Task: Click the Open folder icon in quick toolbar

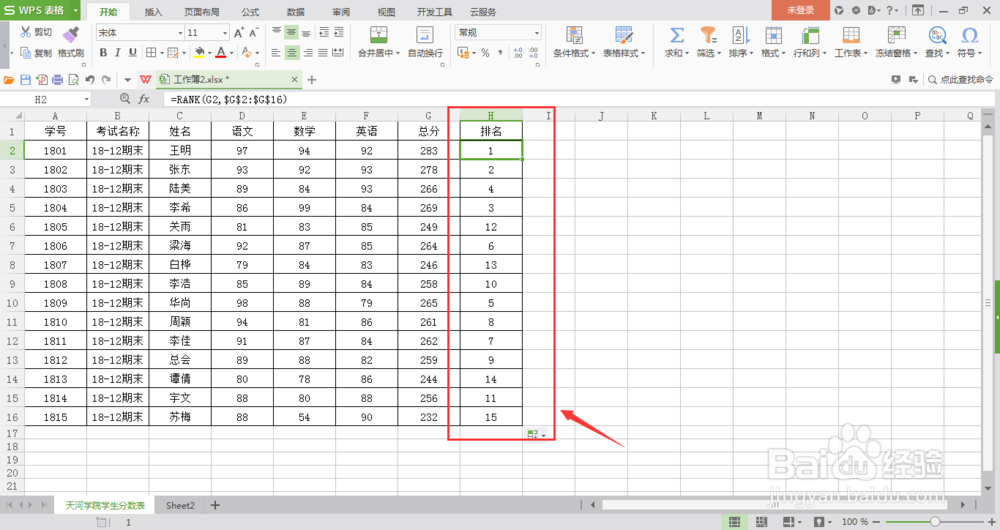Action: pyautogui.click(x=9, y=80)
